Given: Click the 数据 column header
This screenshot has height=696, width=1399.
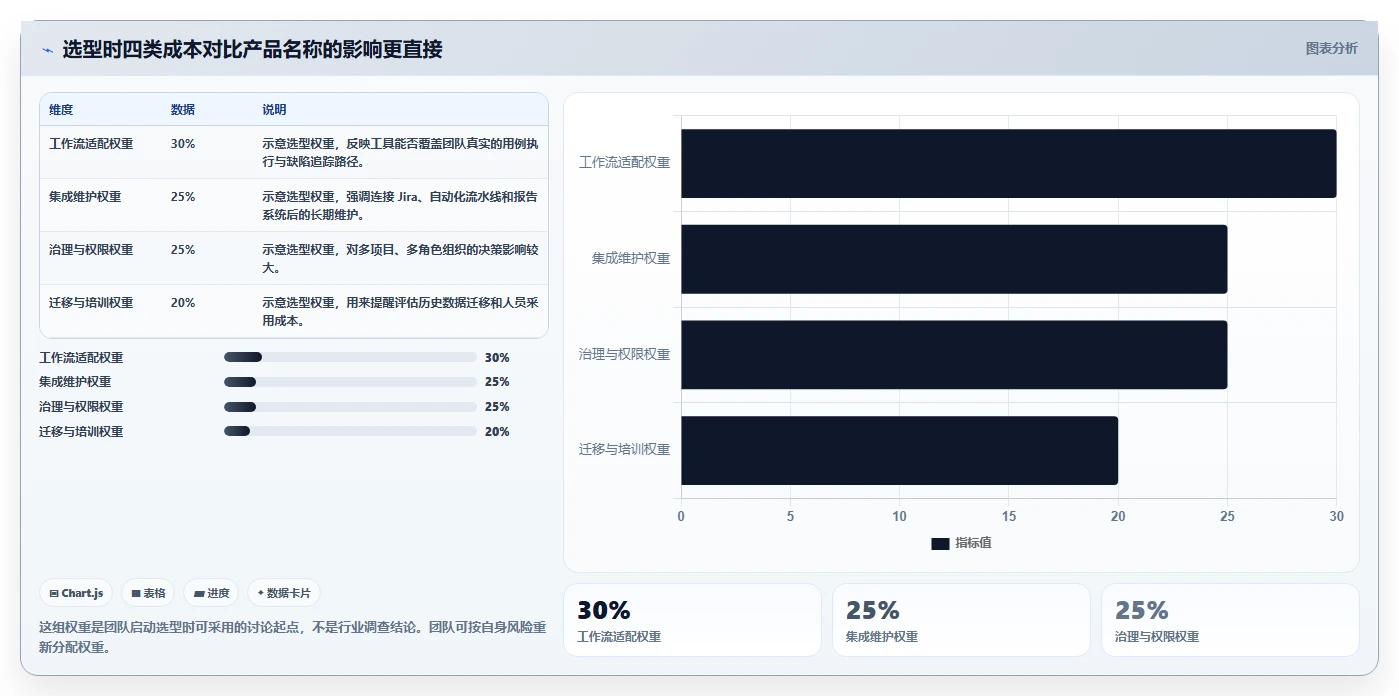Looking at the screenshot, I should (183, 110).
